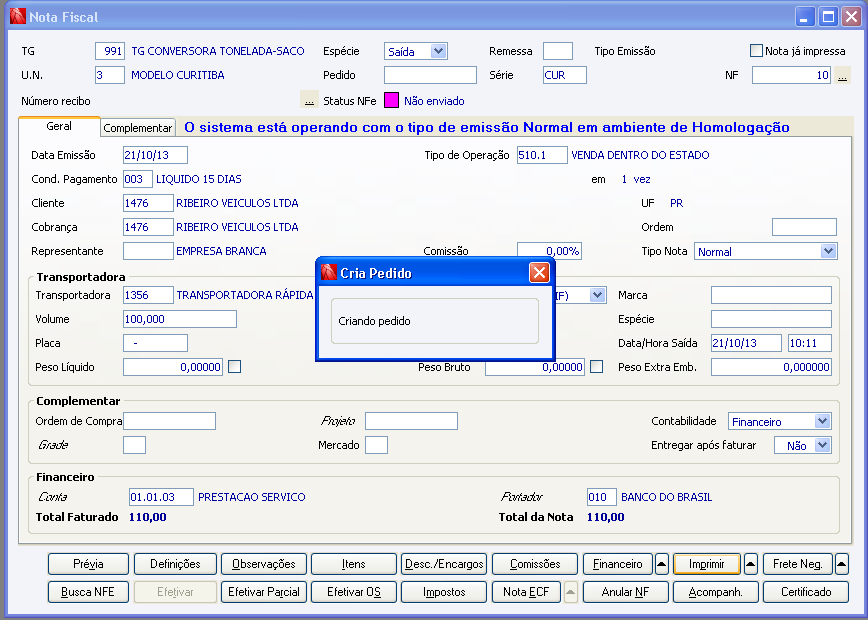Click the Cria Pedido dialog app icon
This screenshot has height=620, width=868.
[x=329, y=272]
